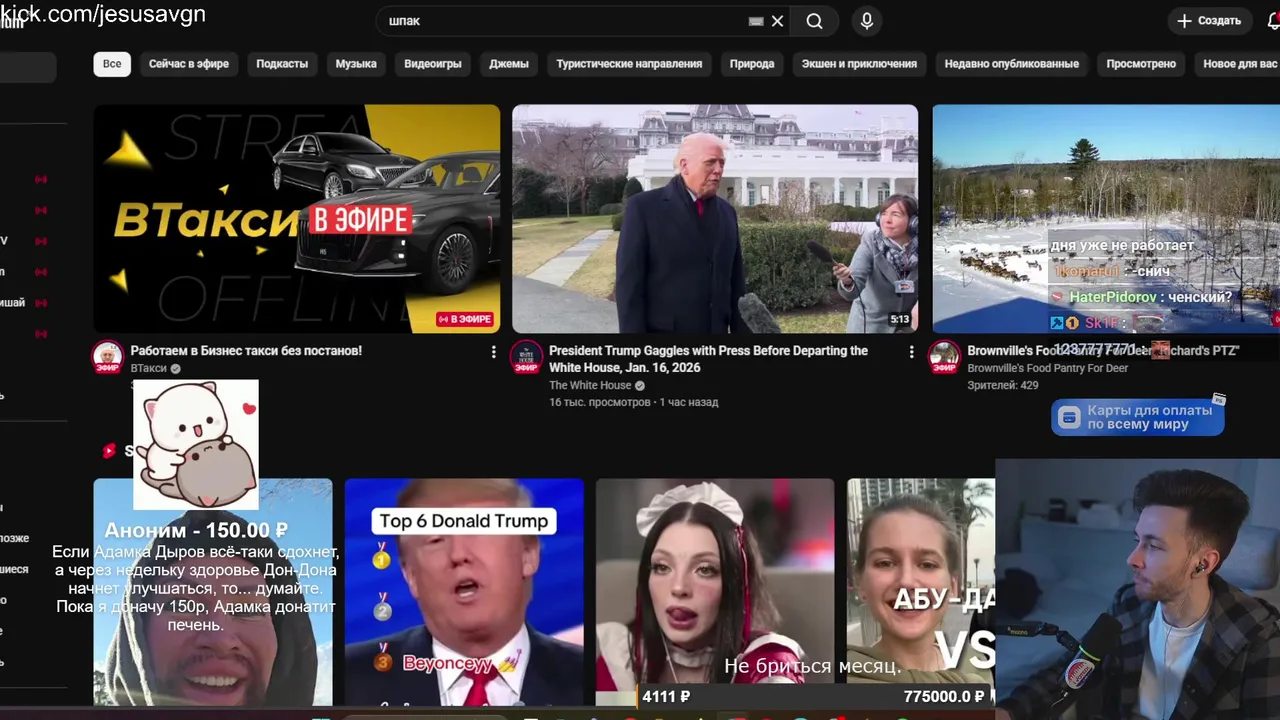Clear the search query with X icon
The height and width of the screenshot is (720, 1280).
click(x=777, y=21)
